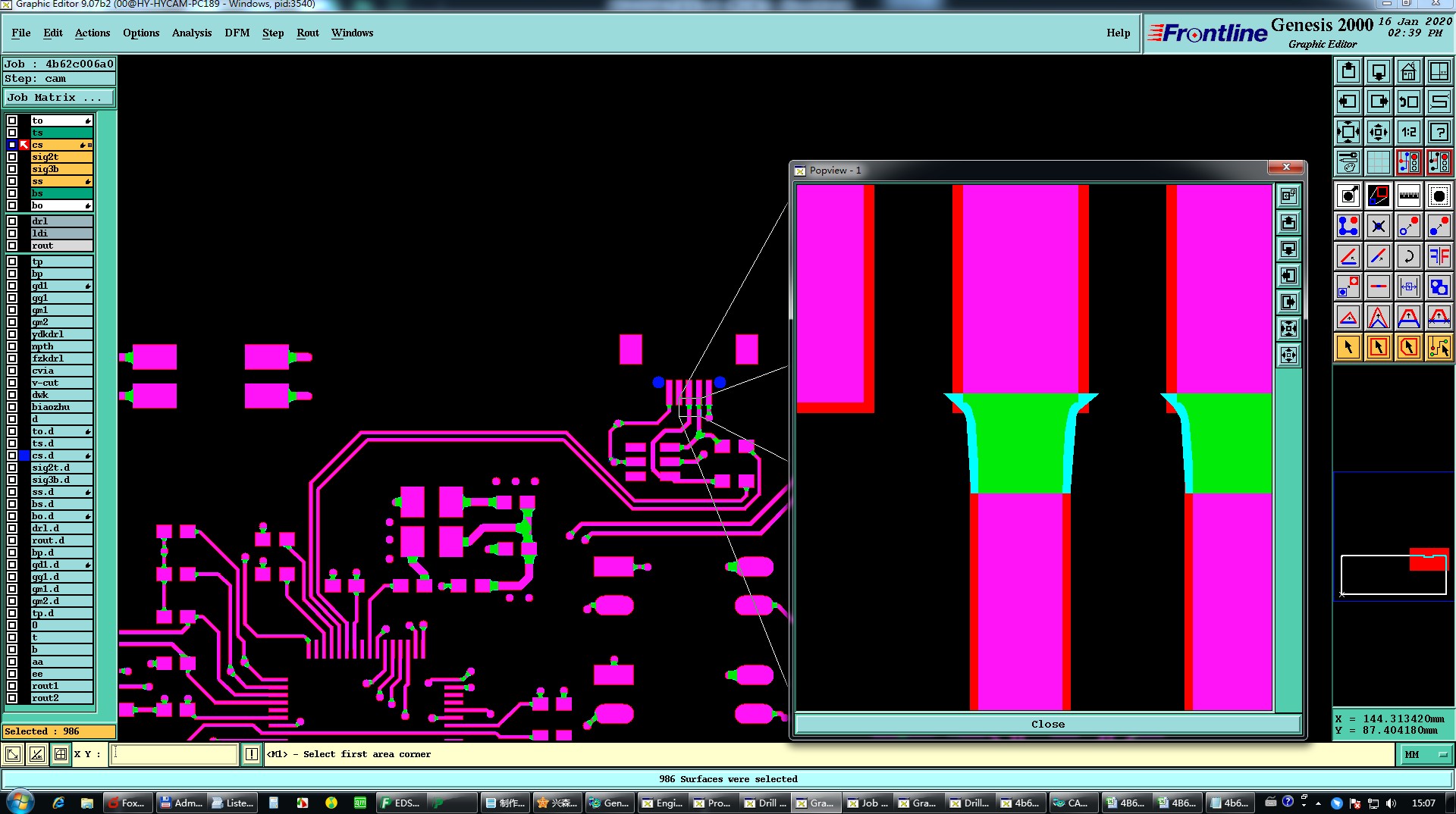Click the X Y coordinate input field

click(x=174, y=754)
